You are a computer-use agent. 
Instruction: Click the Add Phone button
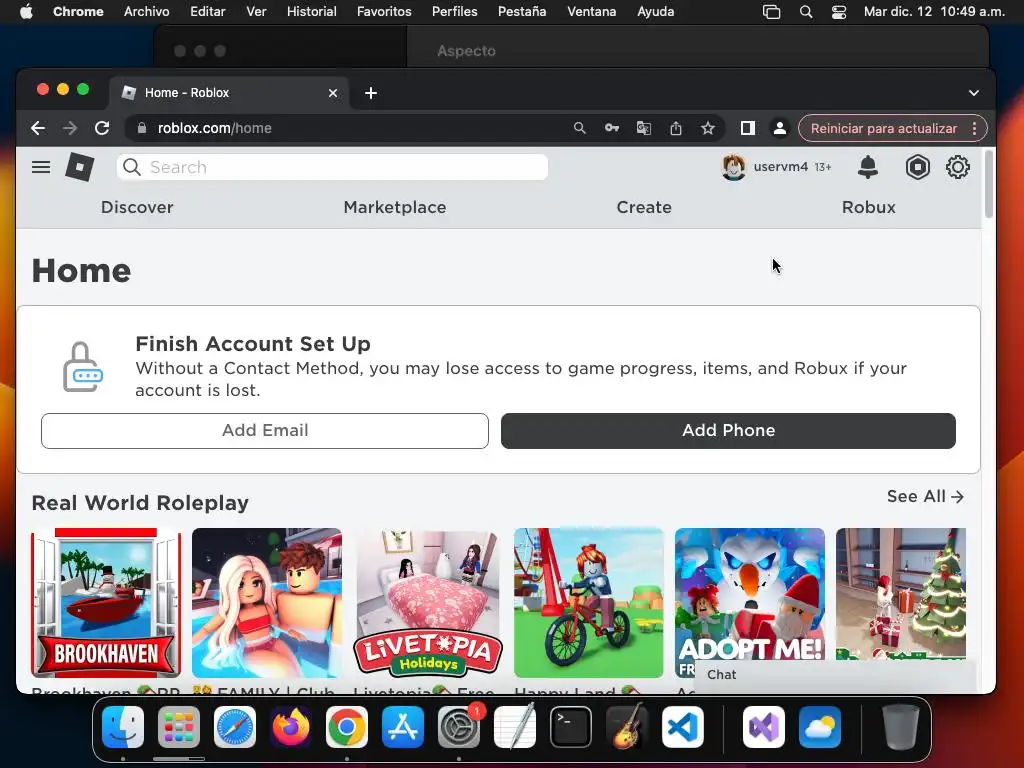728,430
